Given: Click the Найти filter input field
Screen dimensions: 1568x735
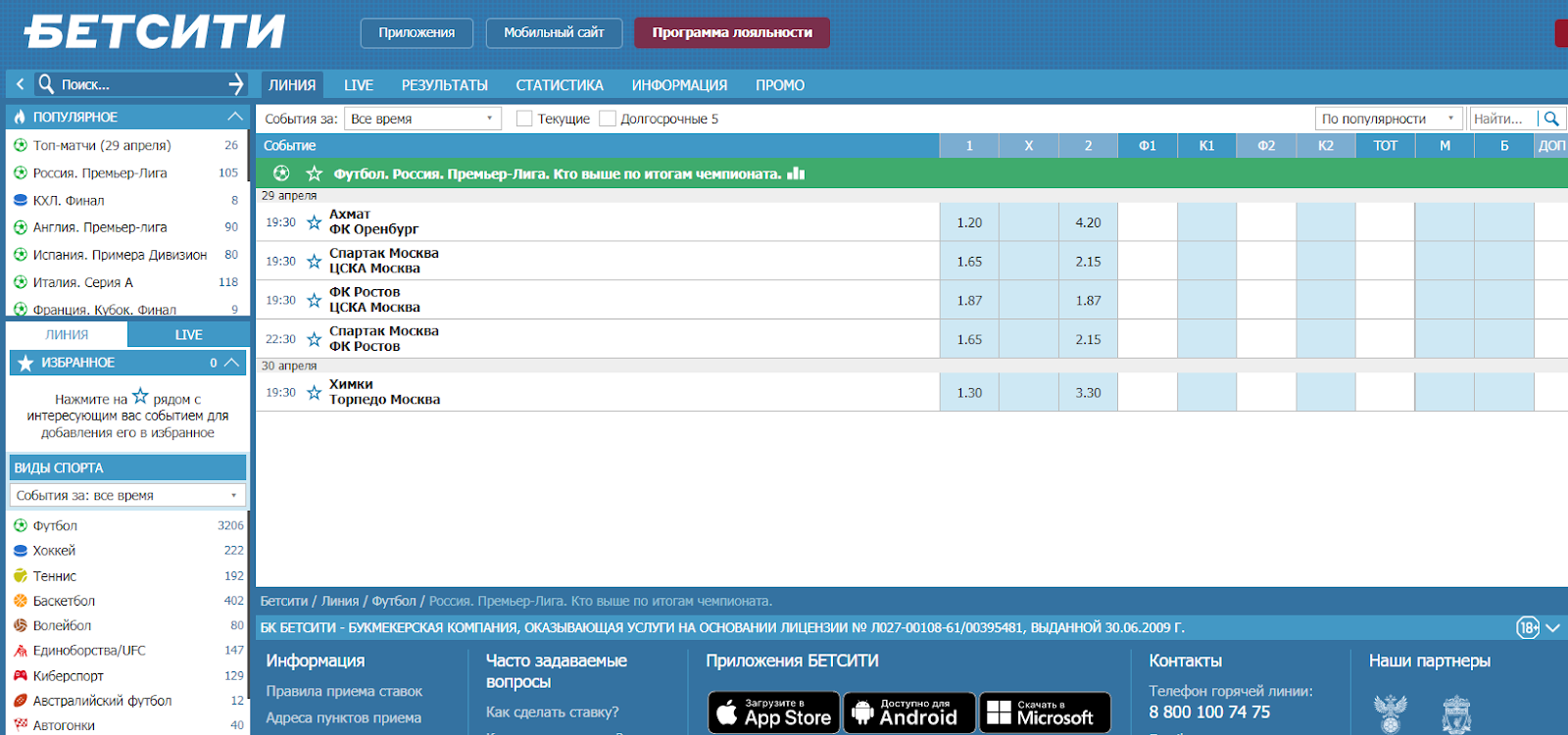Looking at the screenshot, I should [1502, 119].
